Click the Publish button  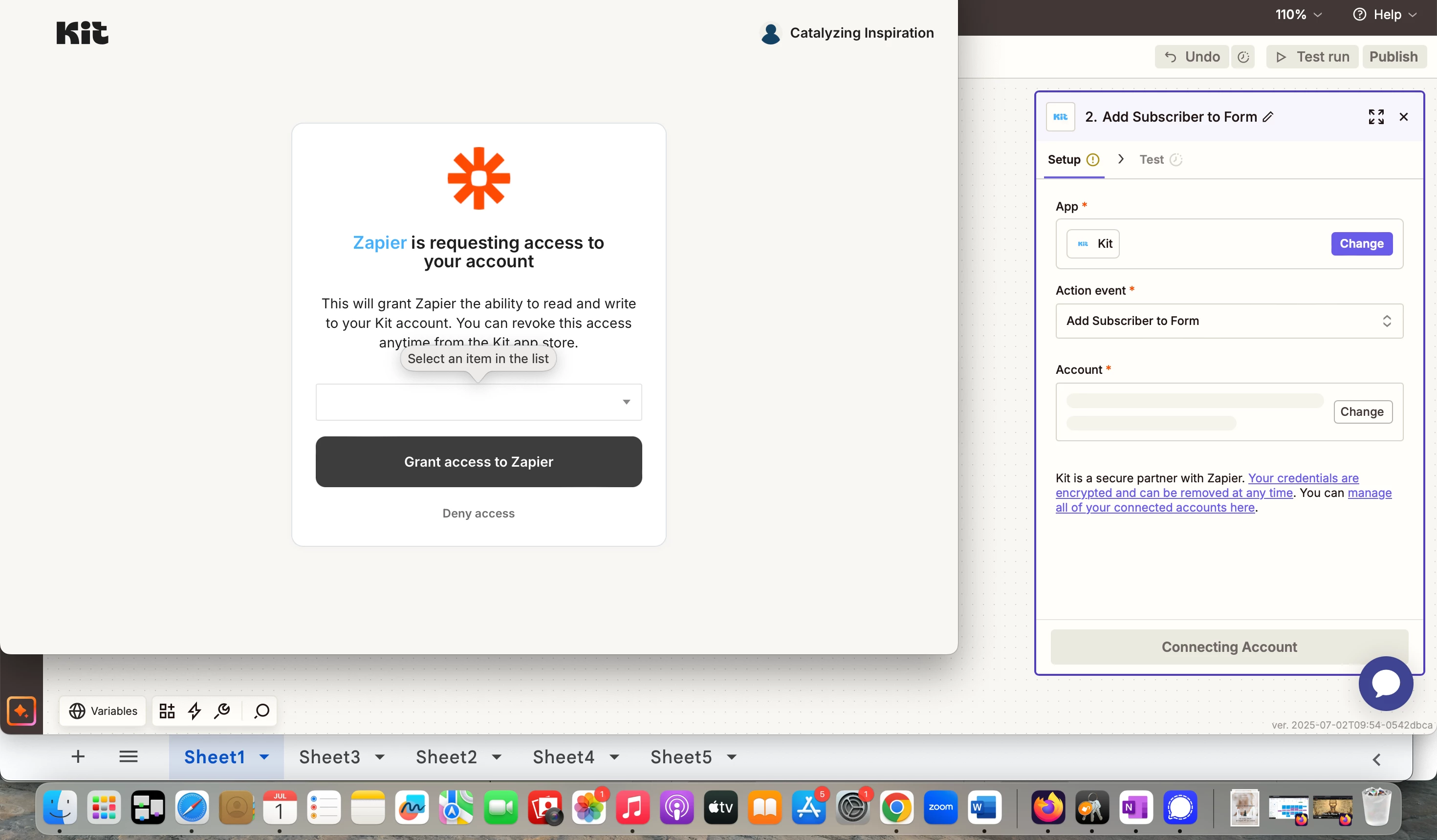click(1393, 57)
